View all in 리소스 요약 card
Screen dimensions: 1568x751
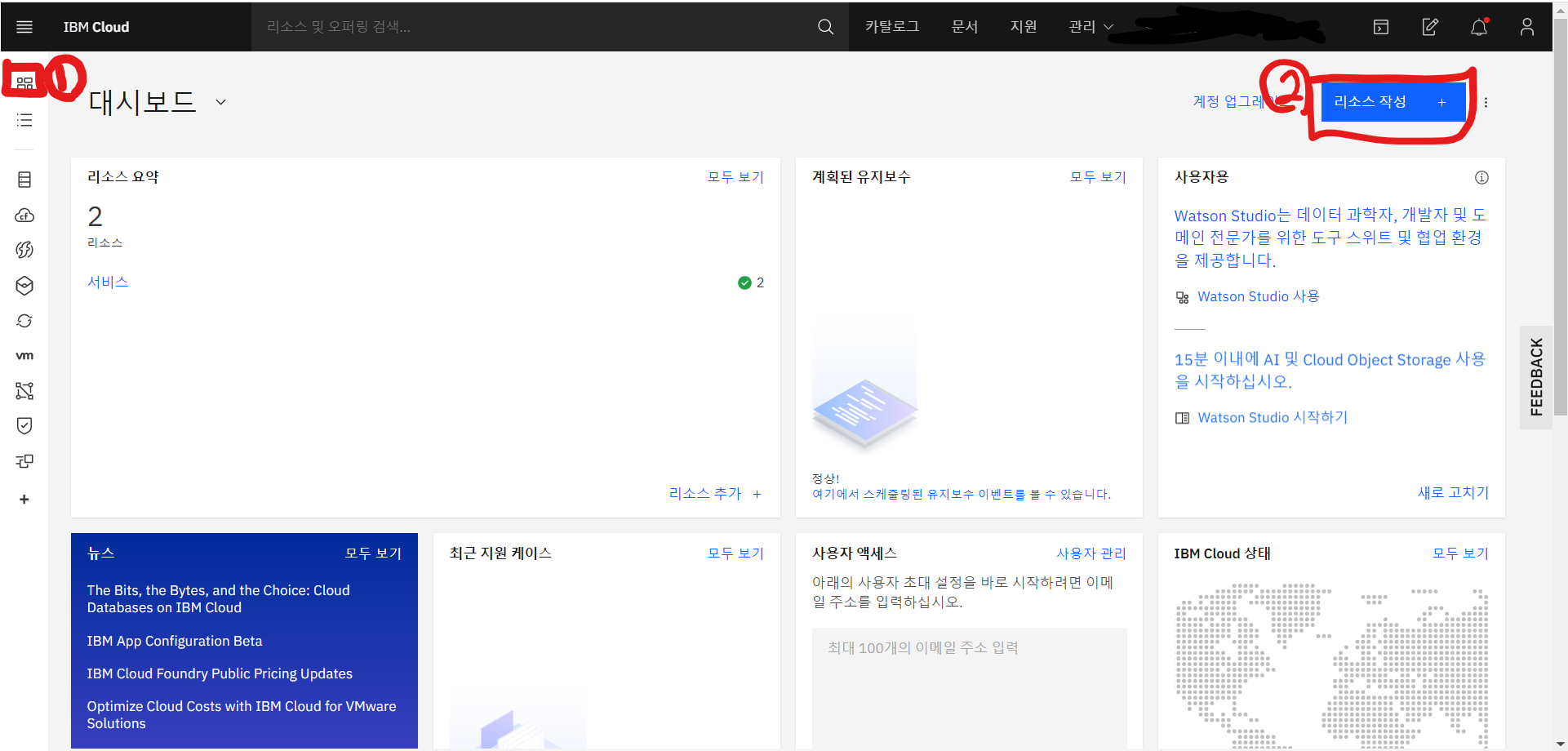tap(735, 177)
